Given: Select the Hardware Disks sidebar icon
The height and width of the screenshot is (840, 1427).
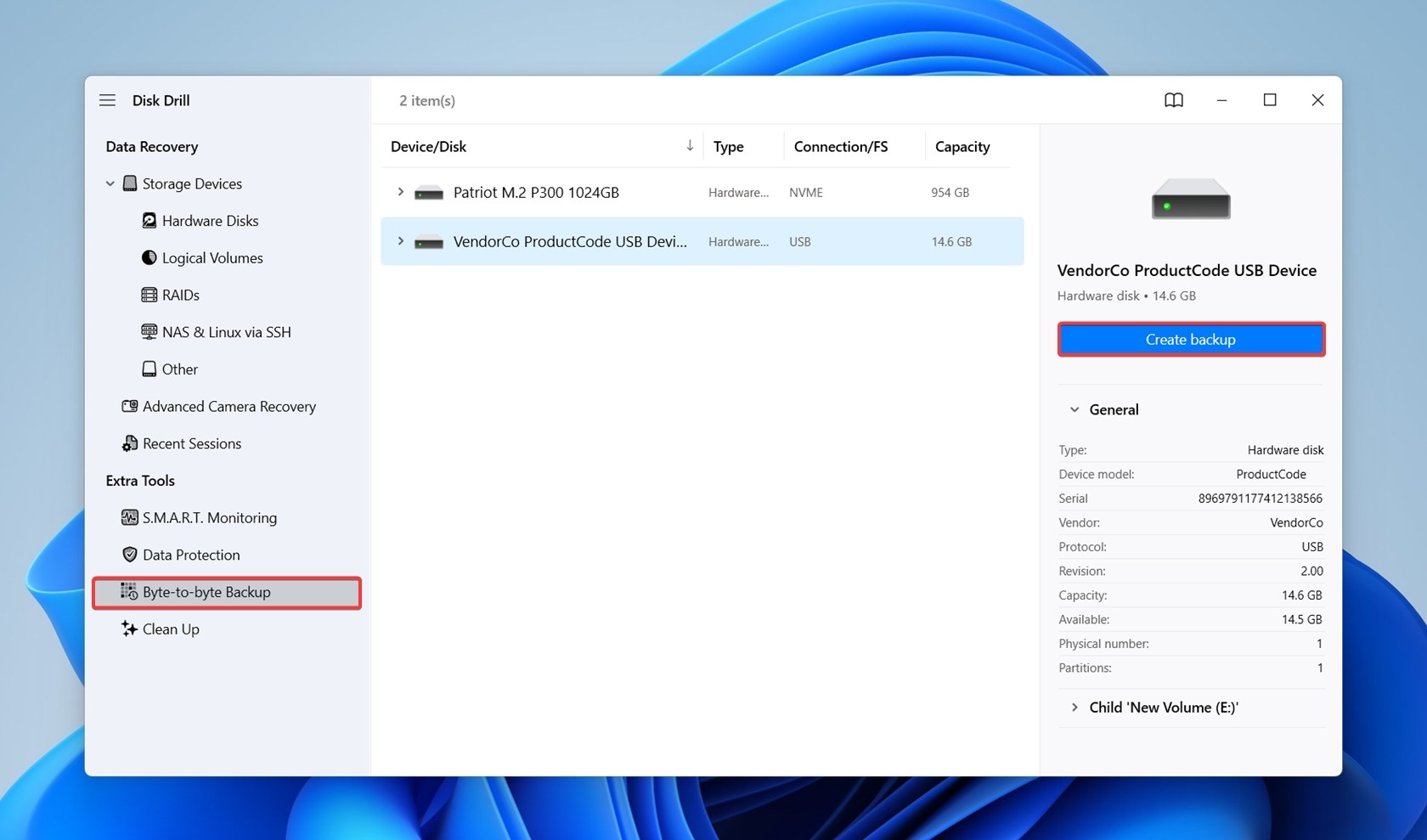Looking at the screenshot, I should (149, 220).
